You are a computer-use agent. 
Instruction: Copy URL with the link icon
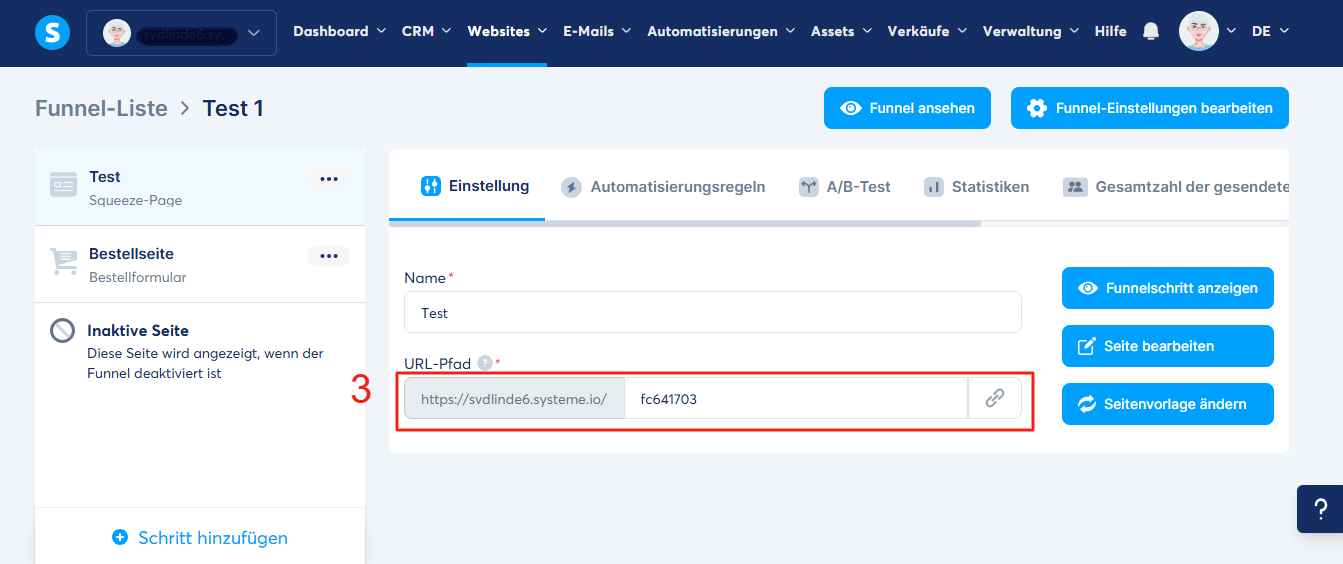click(x=994, y=398)
